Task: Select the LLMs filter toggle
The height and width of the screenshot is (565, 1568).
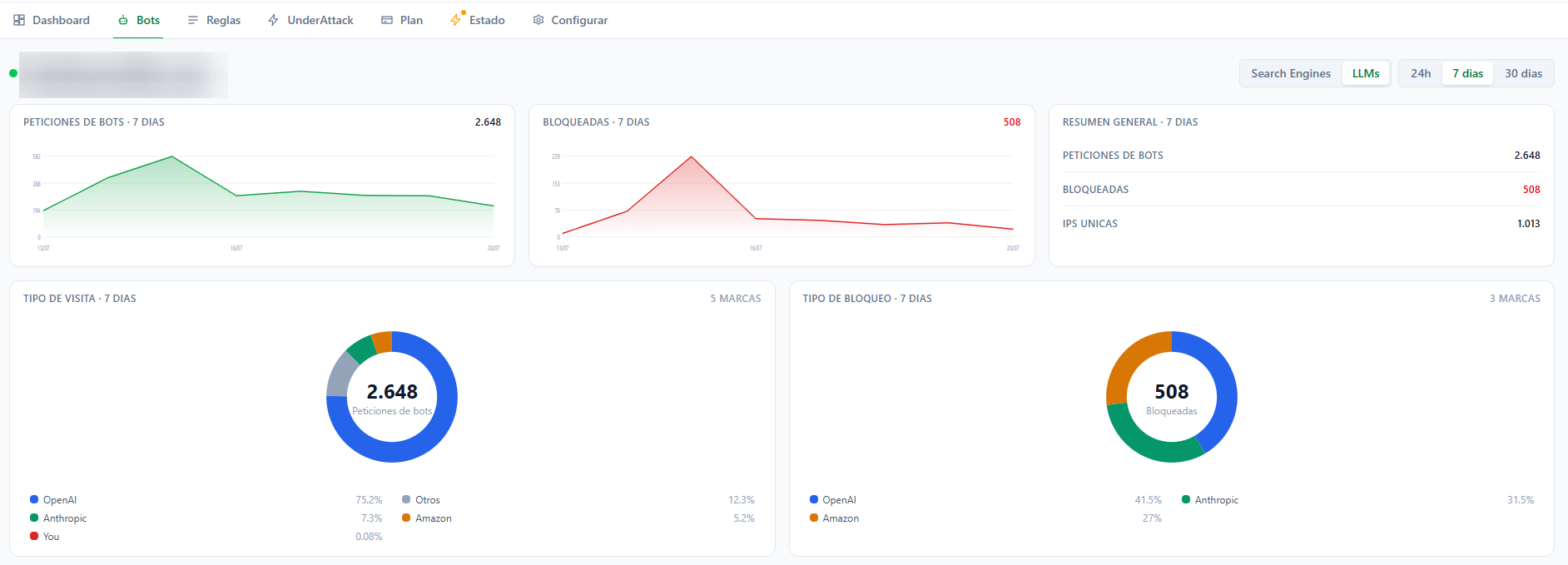Action: click(x=1366, y=73)
